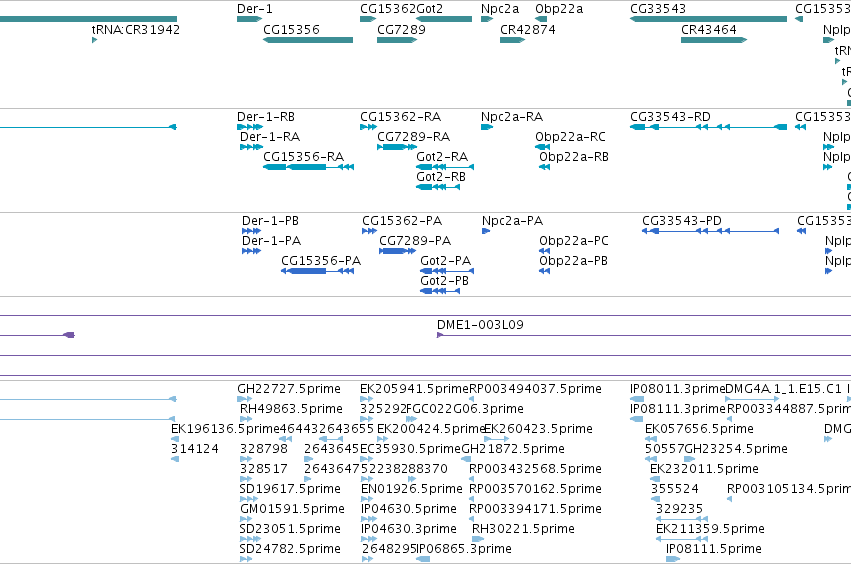The width and height of the screenshot is (851, 564).
Task: Select the 328798 EST label
Action: click(264, 449)
